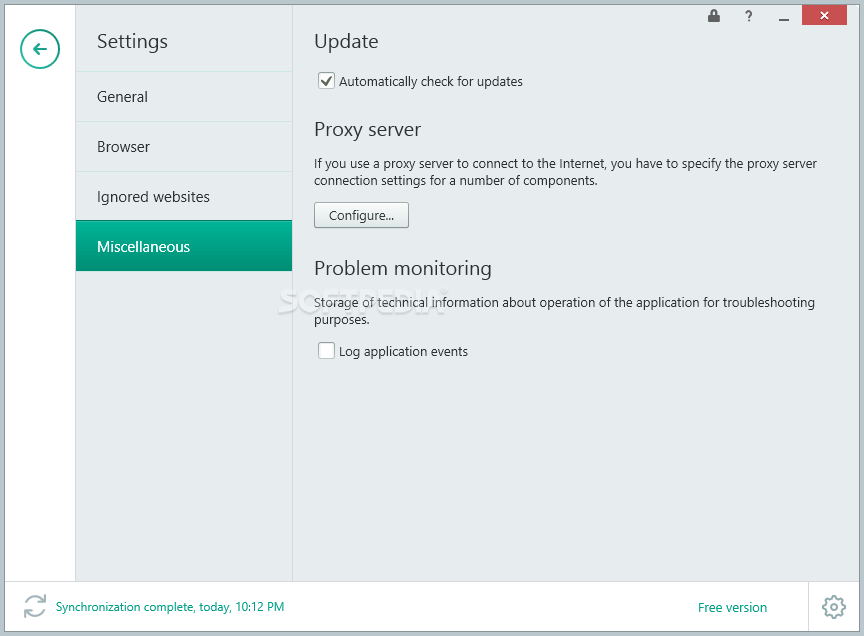This screenshot has height=636, width=864.
Task: Click the Proxy server heading
Action: tap(368, 130)
